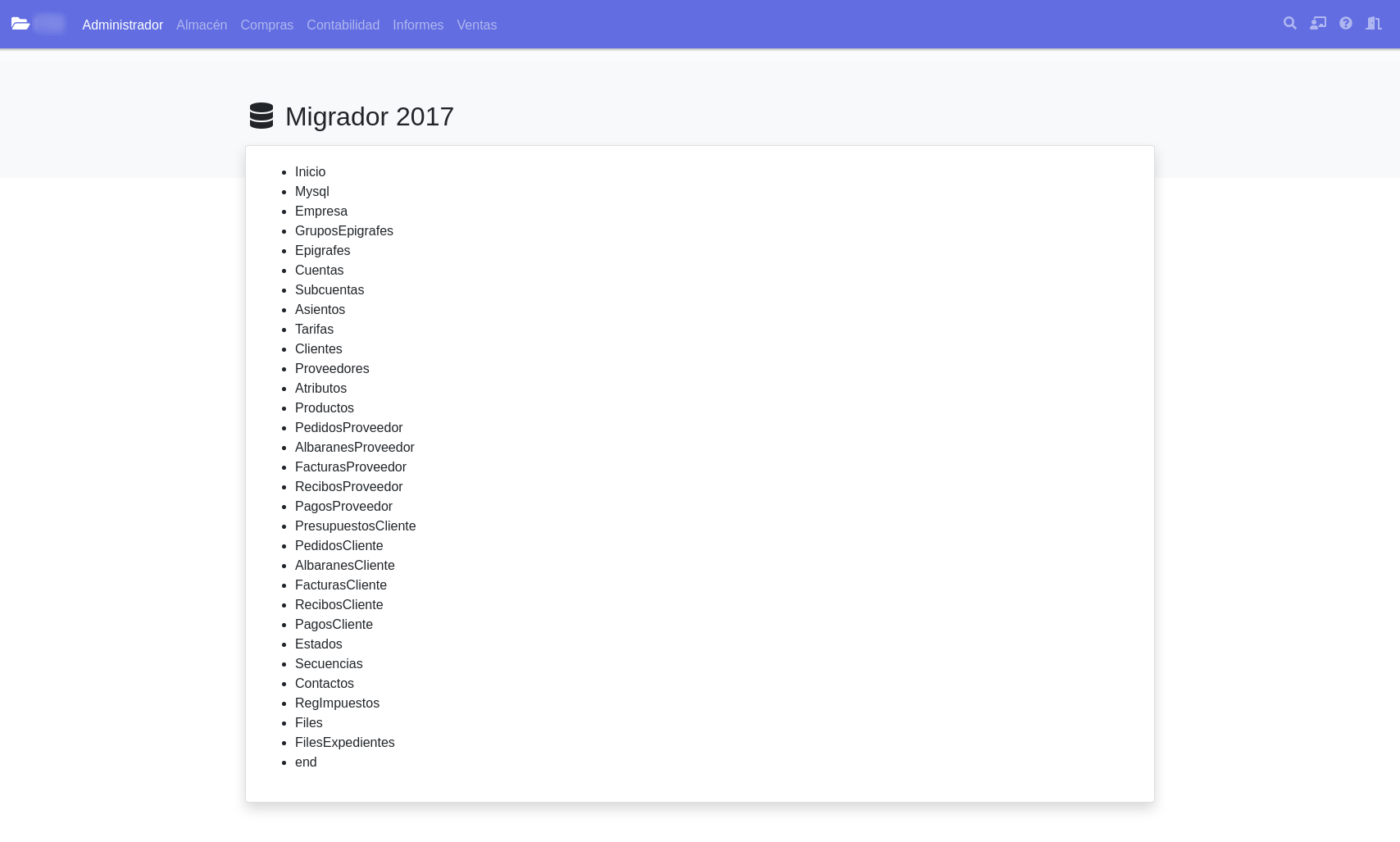The height and width of the screenshot is (842, 1400).
Task: Select the FacturasProveedor list entry
Action: click(350, 467)
